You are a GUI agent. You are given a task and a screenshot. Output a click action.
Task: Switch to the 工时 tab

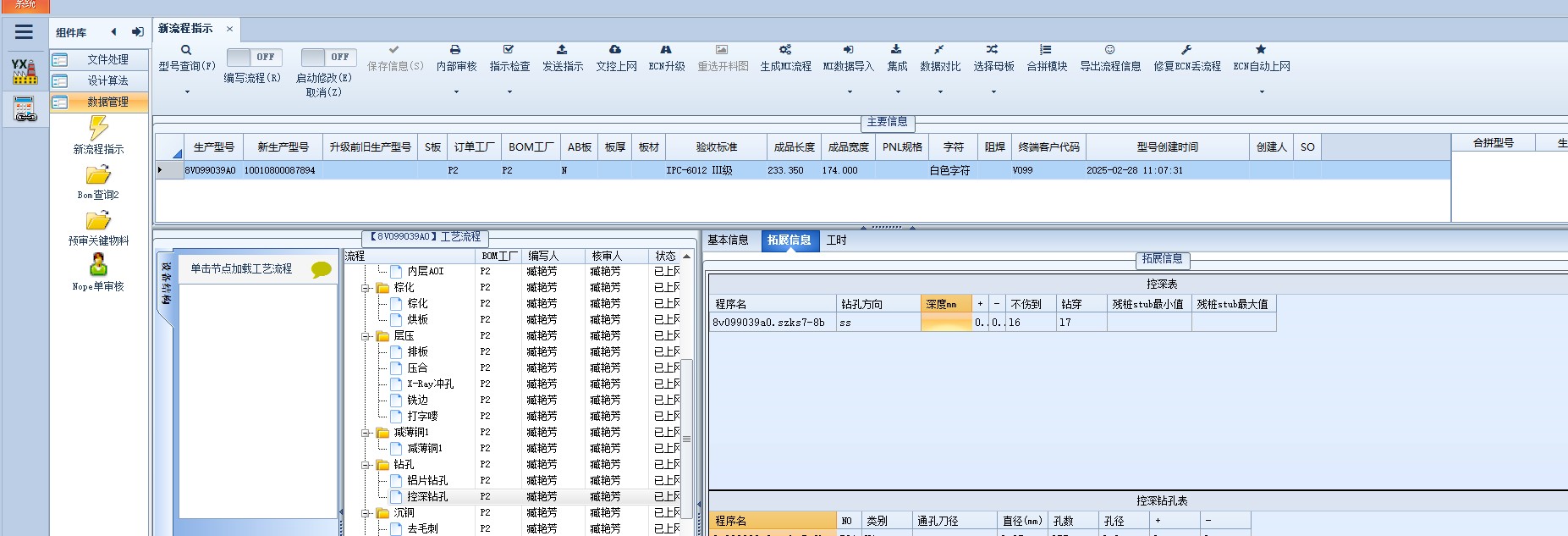click(x=836, y=240)
